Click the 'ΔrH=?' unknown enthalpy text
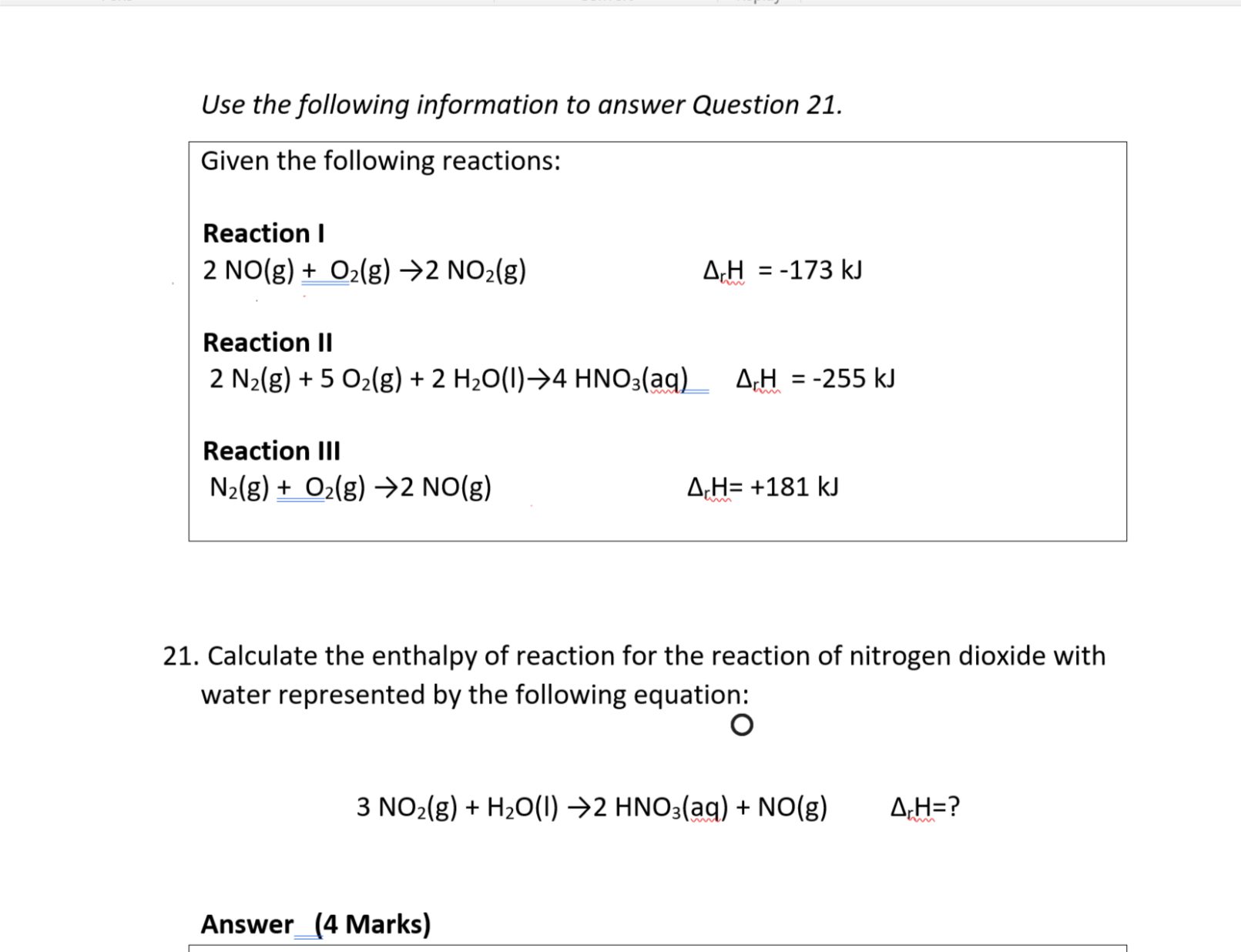Screen dimensions: 1241x952 pos(924,807)
